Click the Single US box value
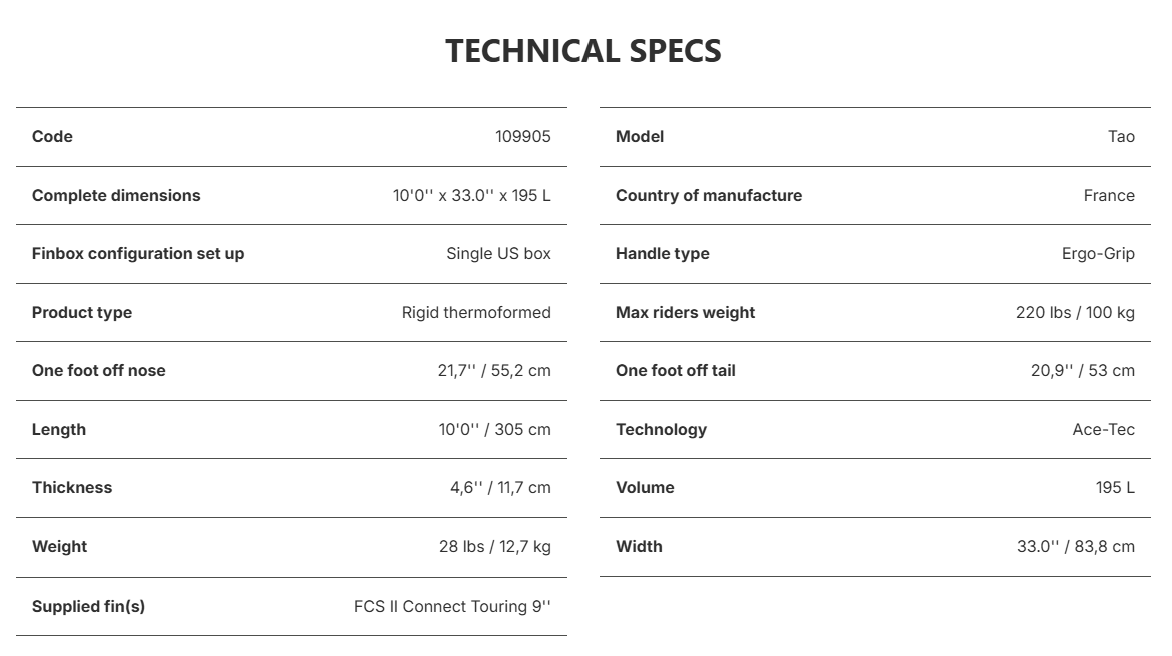 (499, 254)
